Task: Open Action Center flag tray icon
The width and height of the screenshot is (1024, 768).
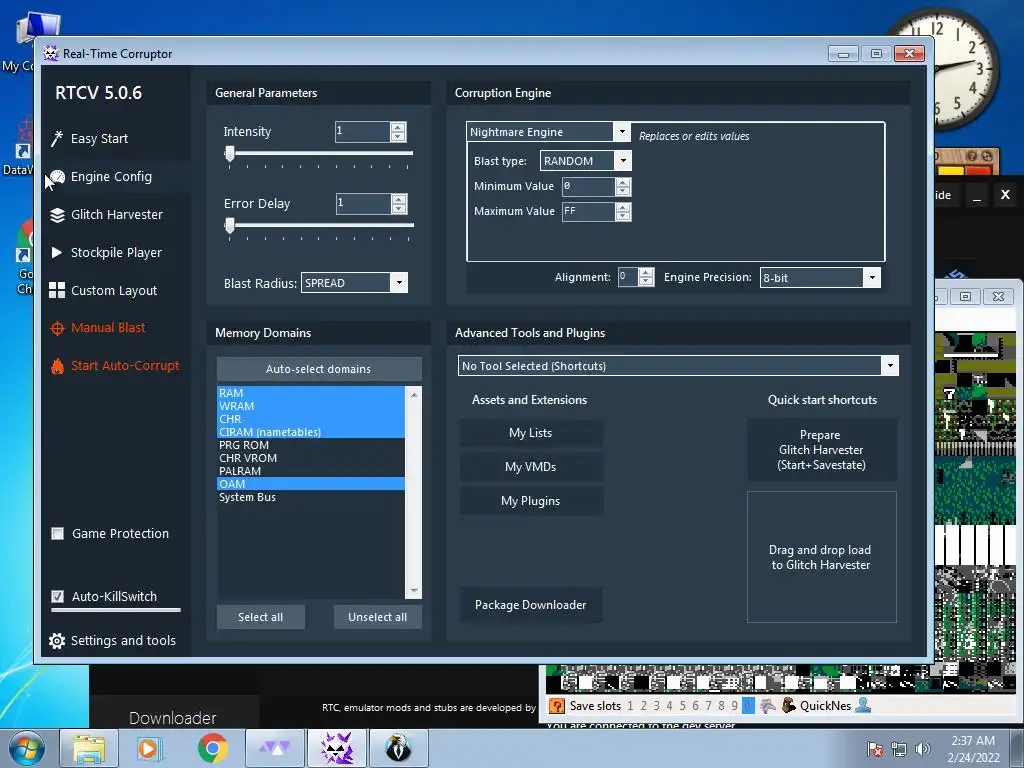Action: 874,749
